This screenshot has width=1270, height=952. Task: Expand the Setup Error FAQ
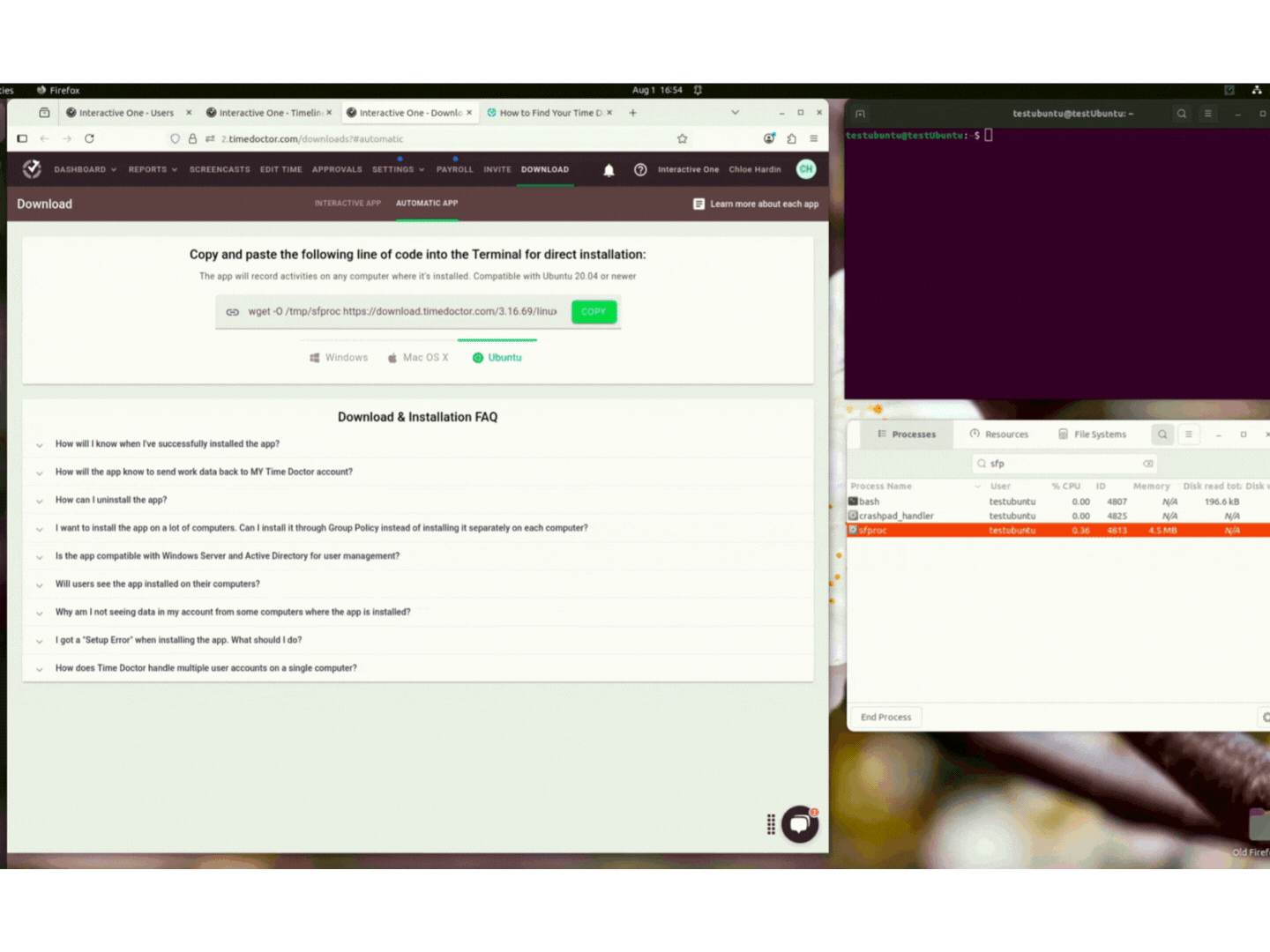(417, 640)
